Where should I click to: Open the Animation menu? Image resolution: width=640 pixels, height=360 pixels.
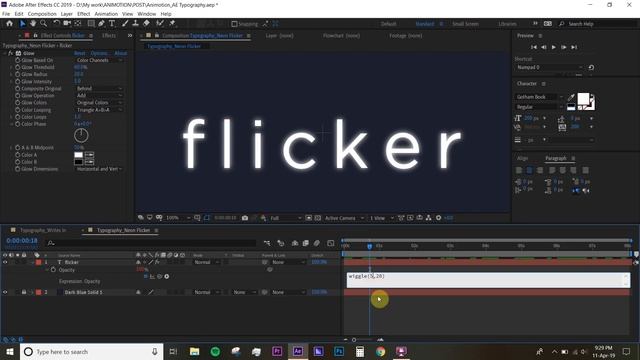tap(106, 14)
